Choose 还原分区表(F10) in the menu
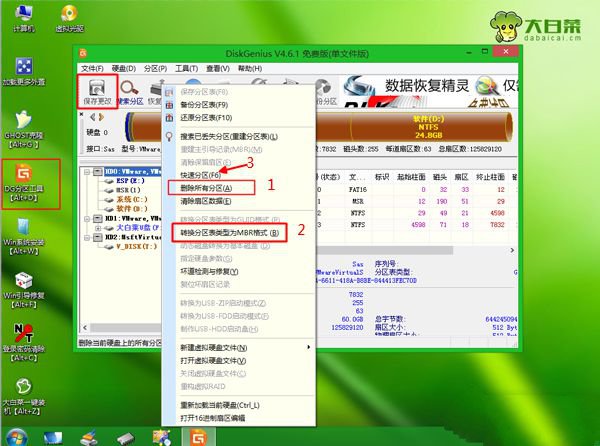Viewport: 600px width, 446px height. pos(206,118)
